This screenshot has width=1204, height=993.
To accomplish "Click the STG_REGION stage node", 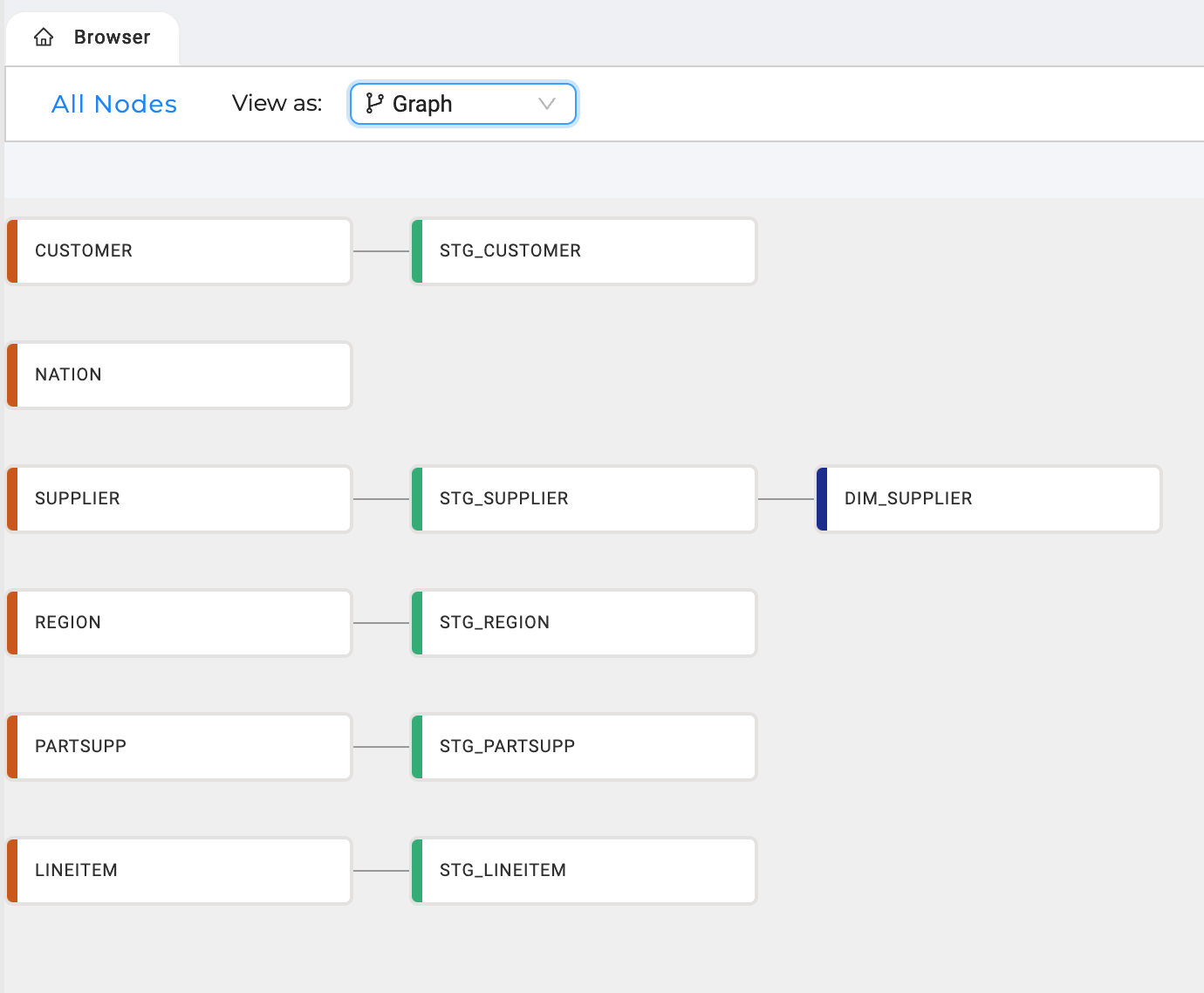I will [x=584, y=623].
